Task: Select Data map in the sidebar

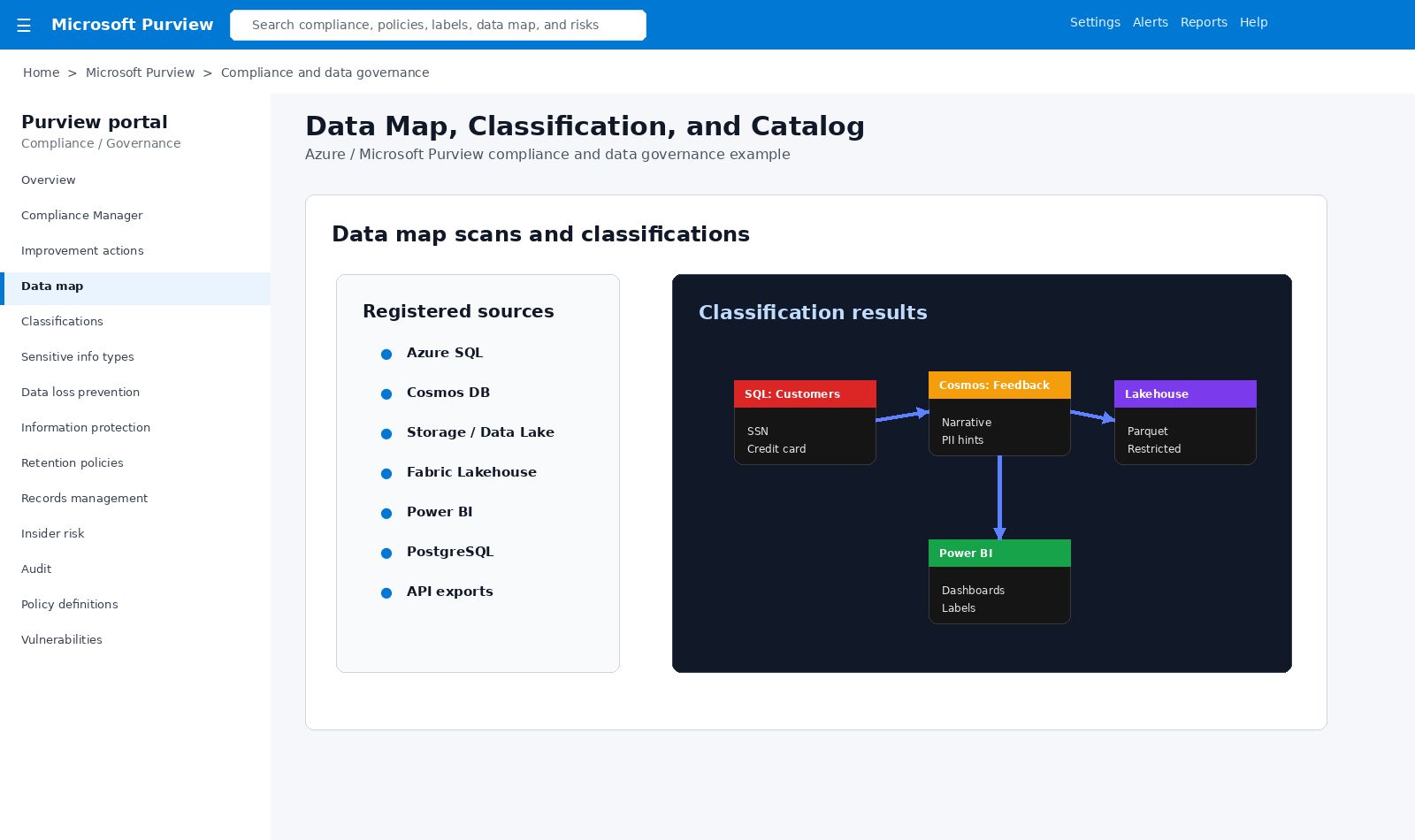Action: tap(135, 288)
